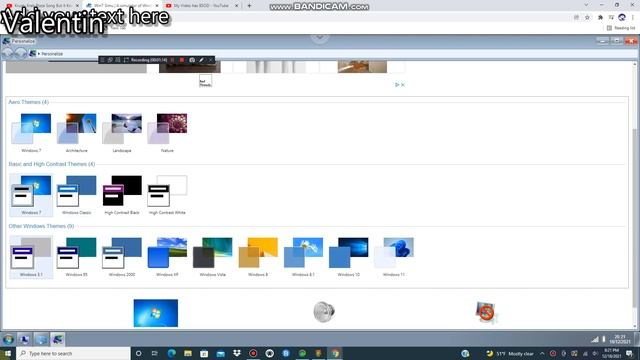Open File Explorer from taskbar
This screenshot has height=360, width=640.
coord(188,353)
